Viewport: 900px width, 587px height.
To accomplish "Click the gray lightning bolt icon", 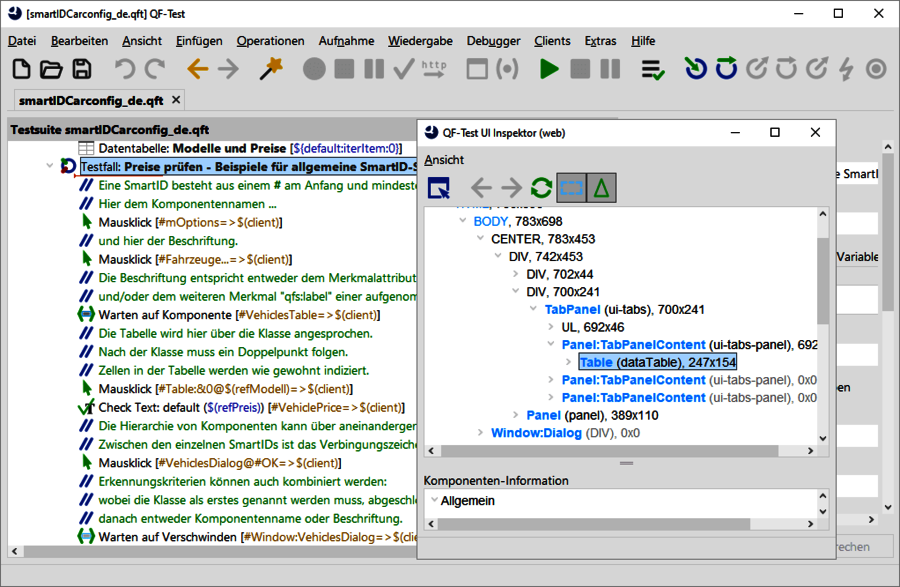I will (846, 69).
